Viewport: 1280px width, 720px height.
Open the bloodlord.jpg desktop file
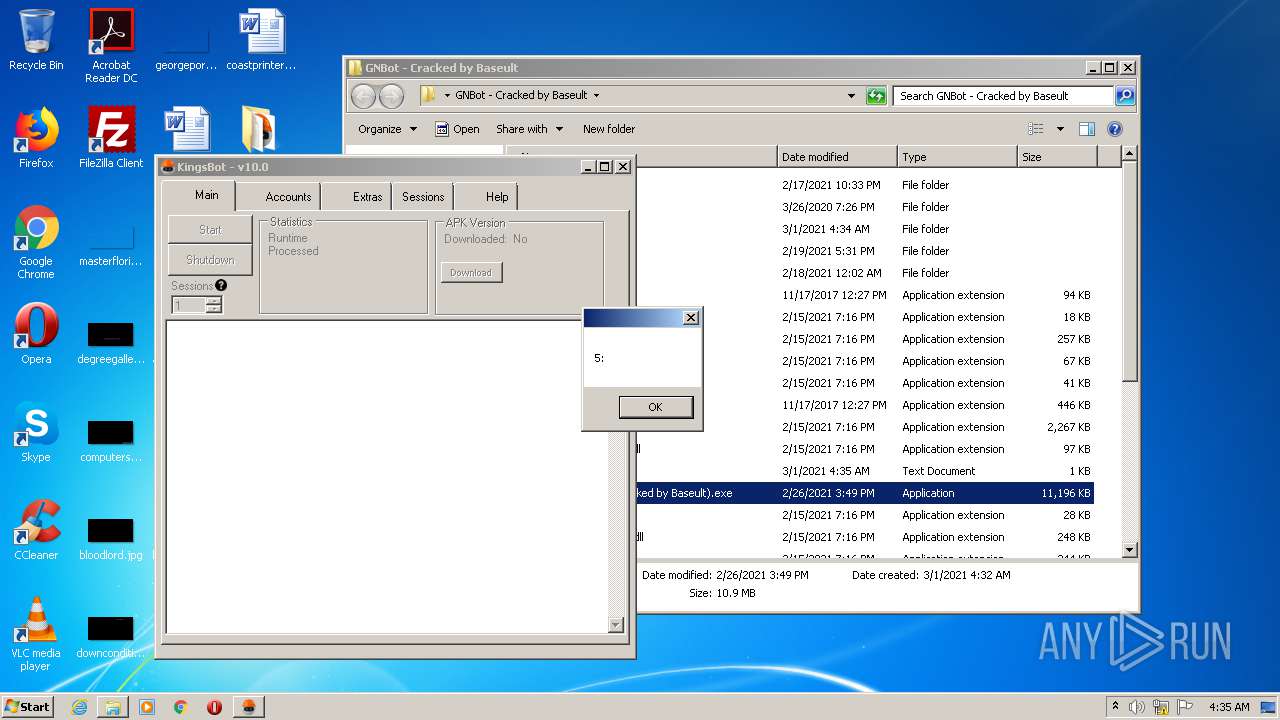point(111,538)
